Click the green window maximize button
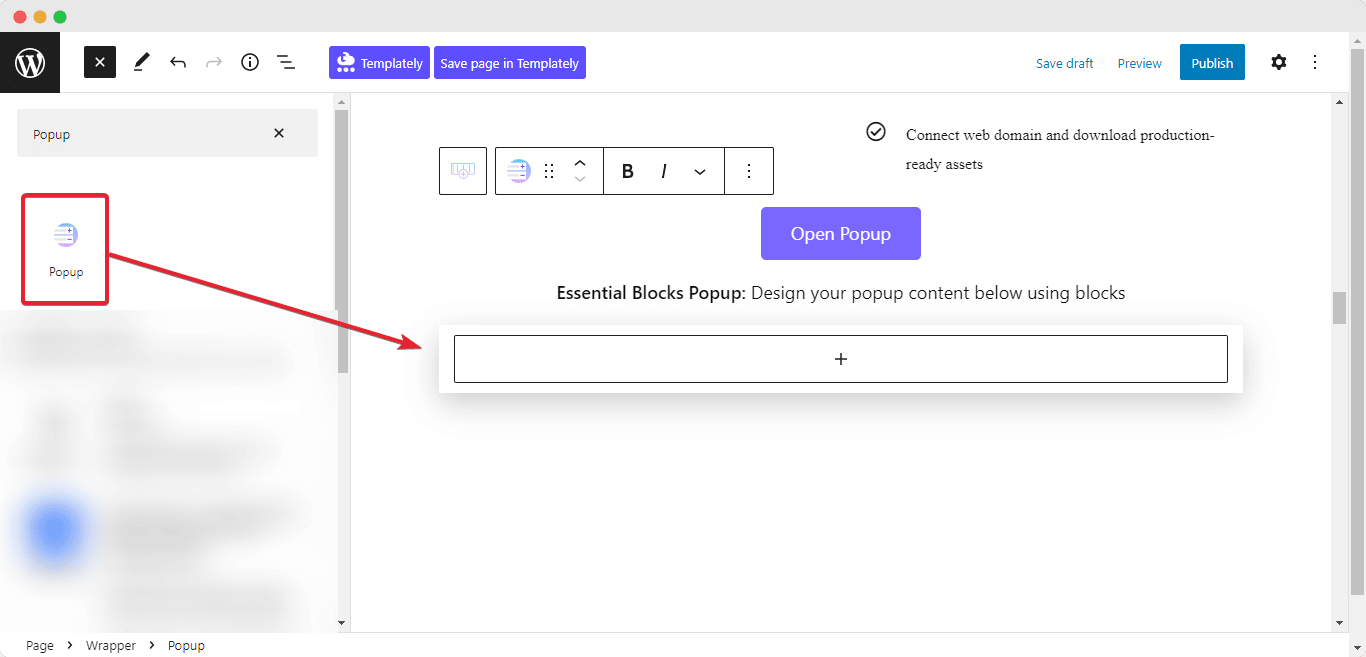Viewport: 1366px width, 657px height. [60, 16]
